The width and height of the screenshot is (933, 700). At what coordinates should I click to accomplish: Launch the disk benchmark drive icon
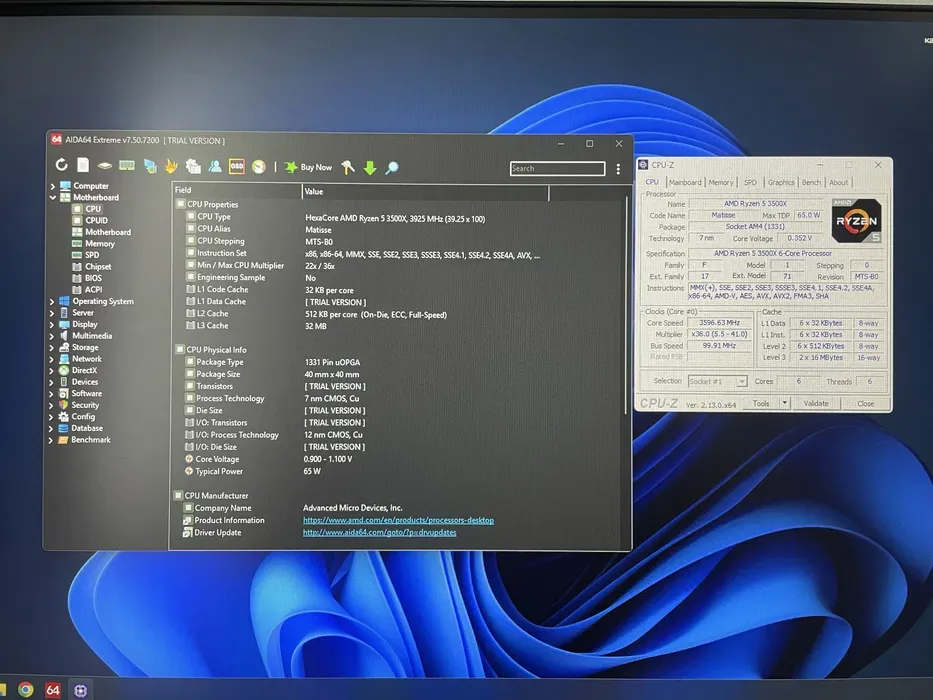coord(105,165)
